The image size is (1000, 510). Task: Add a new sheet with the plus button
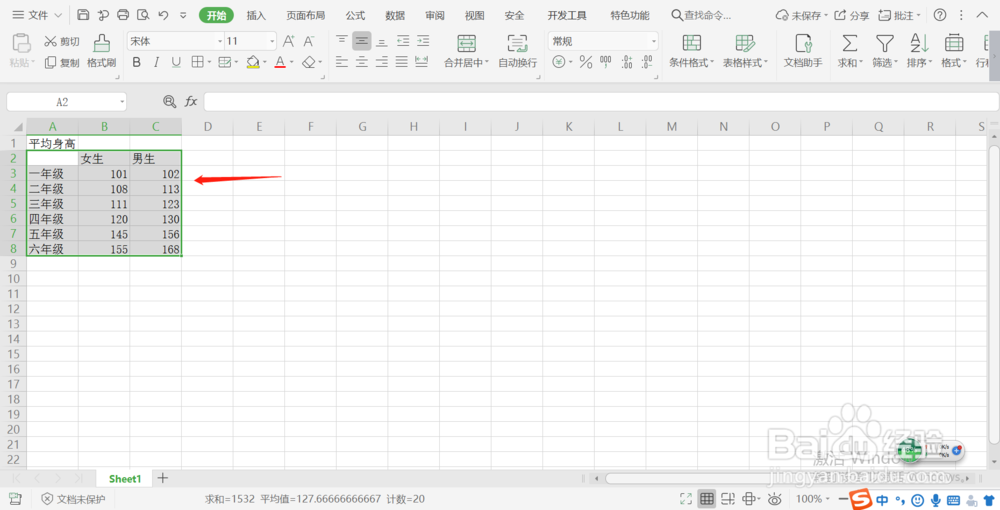click(163, 478)
